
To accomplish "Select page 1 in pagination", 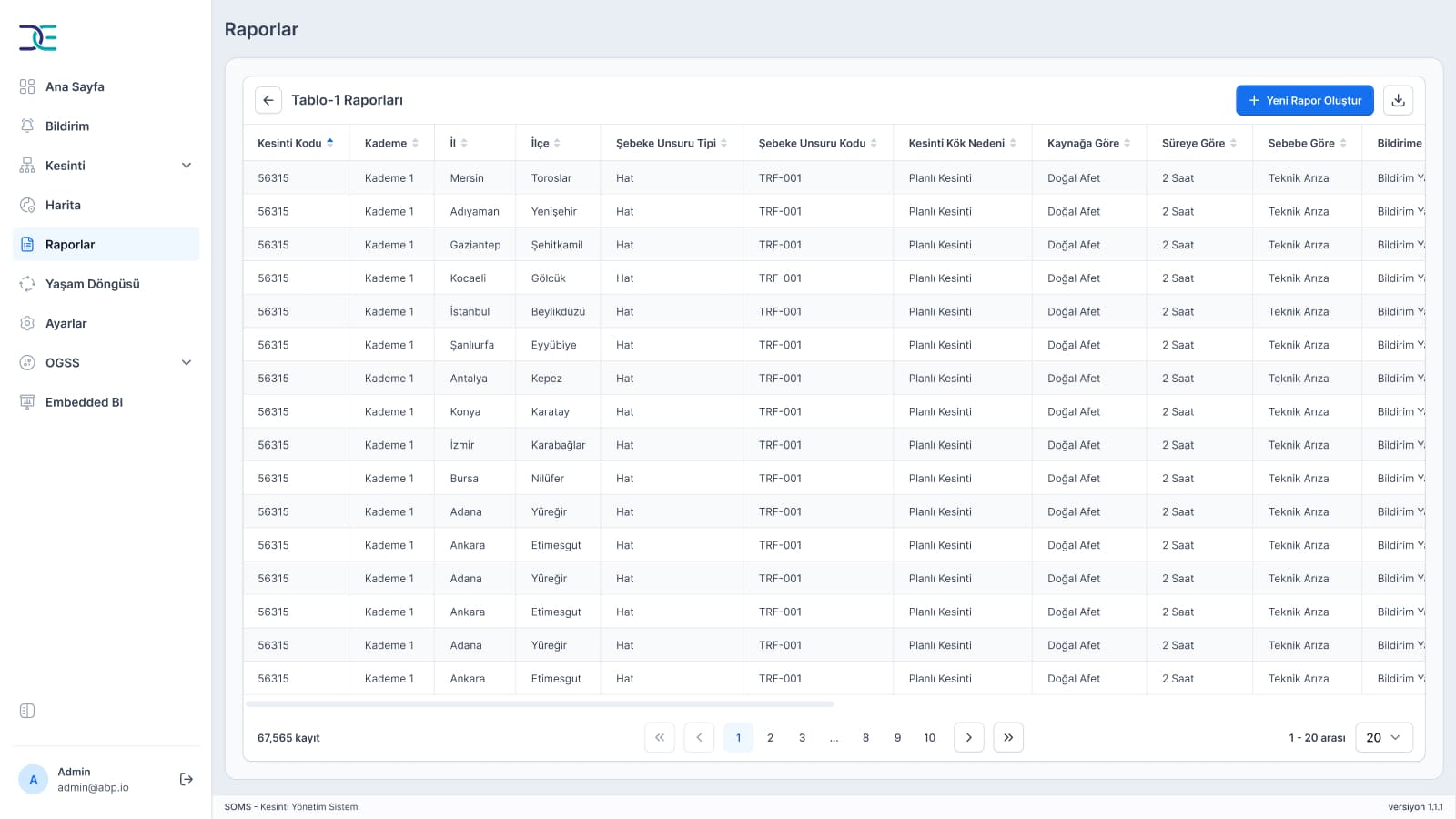I will [738, 737].
